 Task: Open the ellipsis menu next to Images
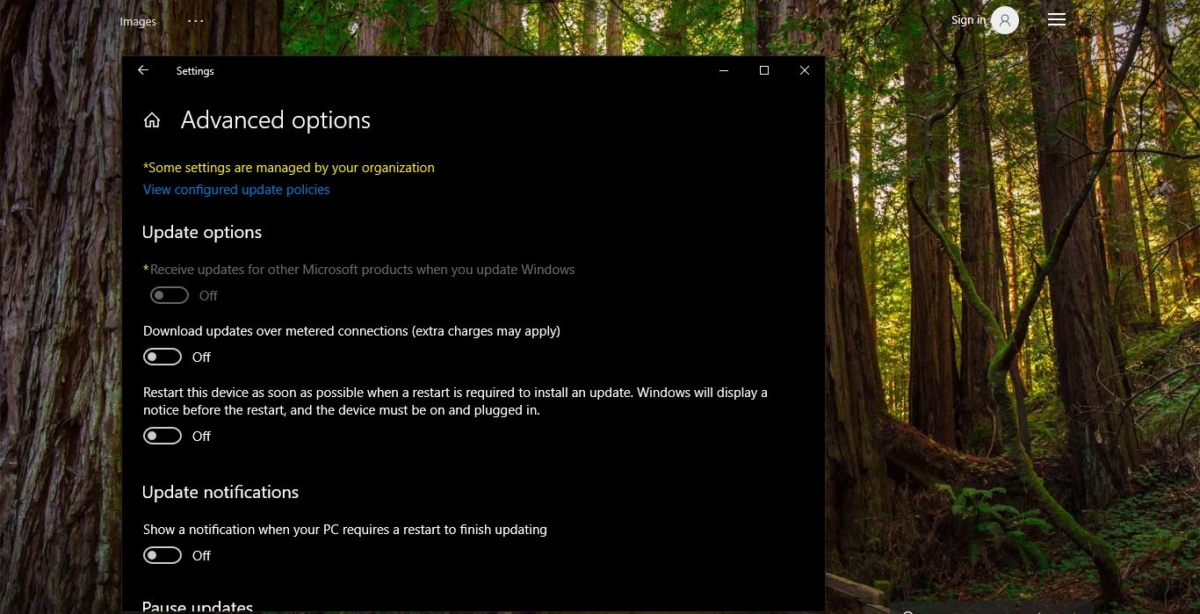point(195,20)
